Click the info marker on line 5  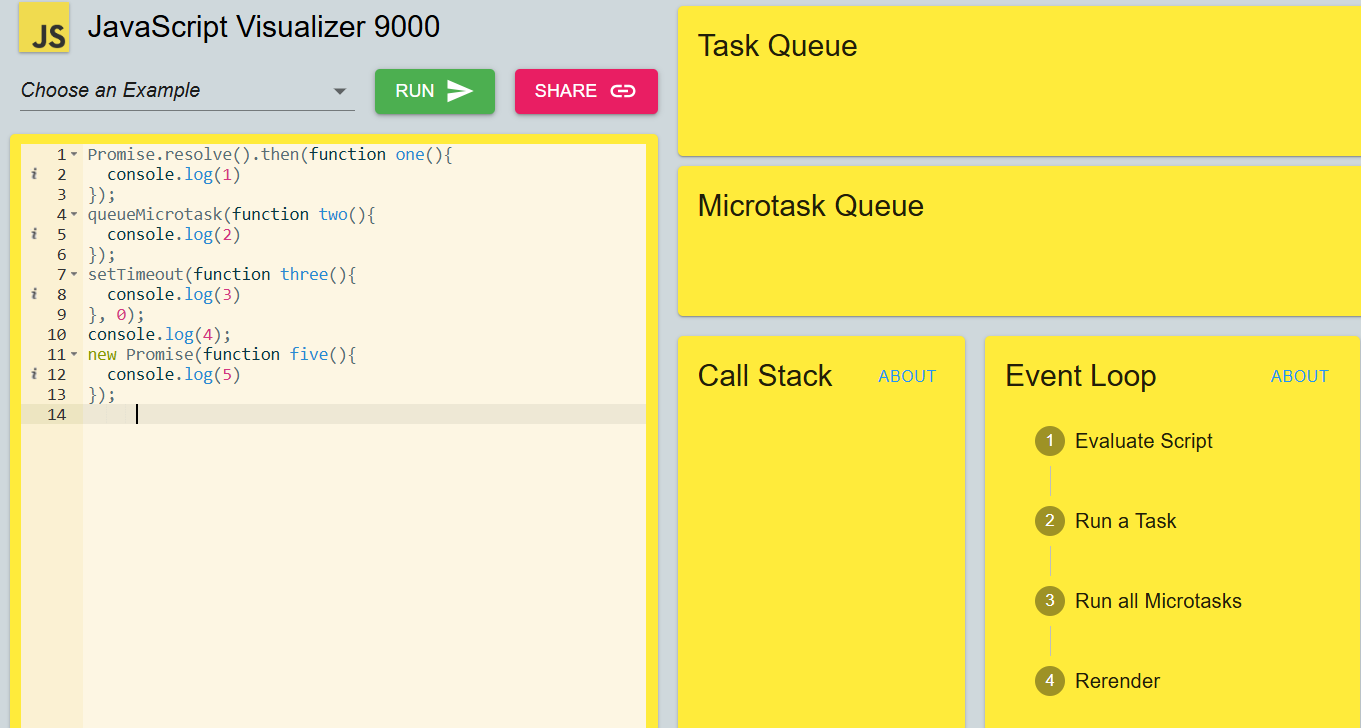(x=34, y=234)
